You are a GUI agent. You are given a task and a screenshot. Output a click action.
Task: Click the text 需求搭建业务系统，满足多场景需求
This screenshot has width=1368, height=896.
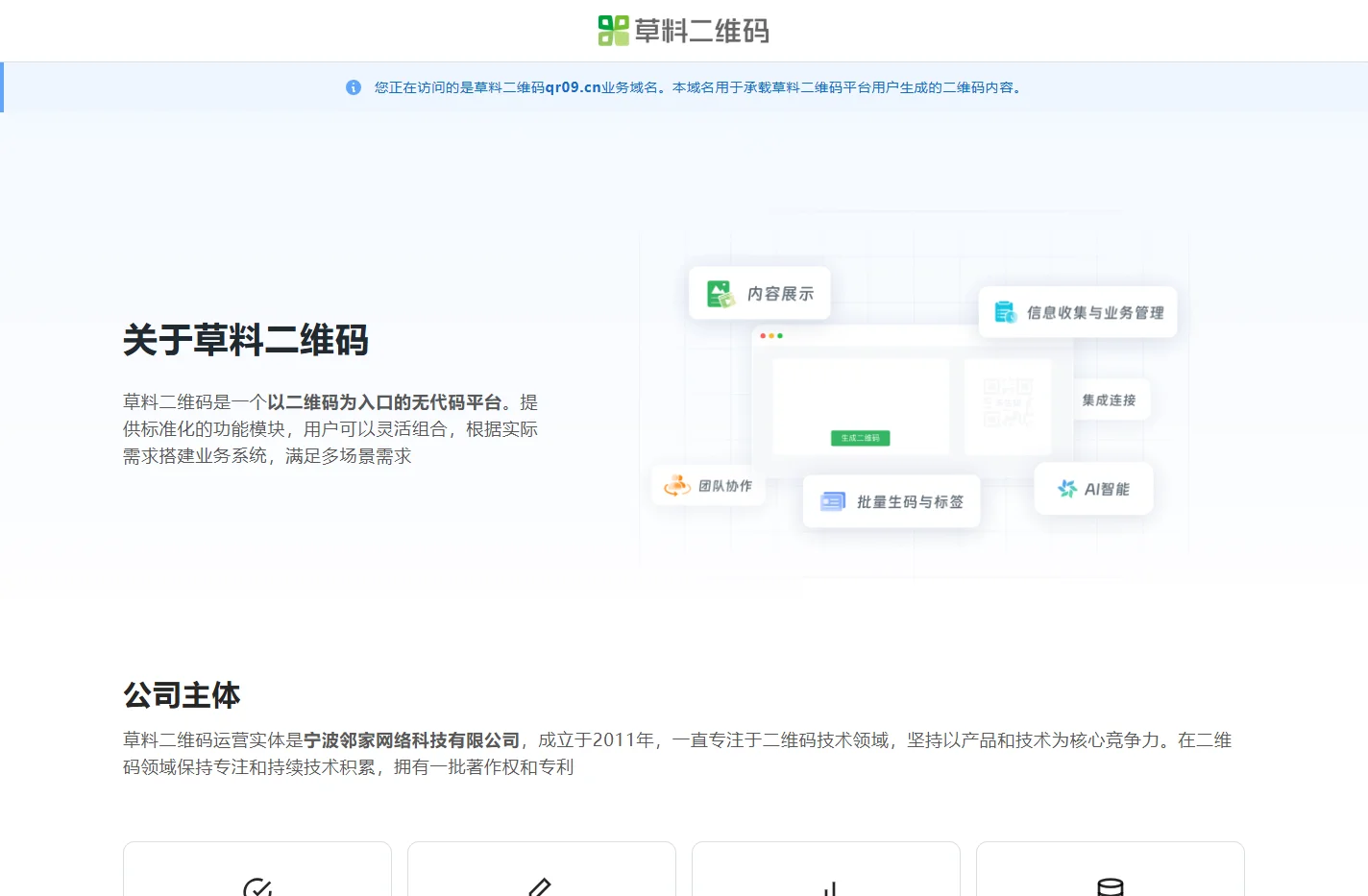[x=267, y=456]
